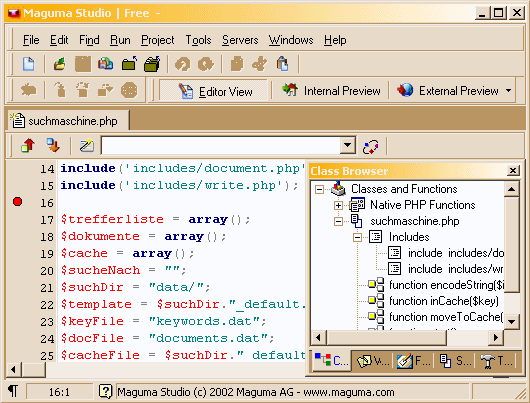Open the Project menu
This screenshot has height=403, width=530.
click(158, 40)
